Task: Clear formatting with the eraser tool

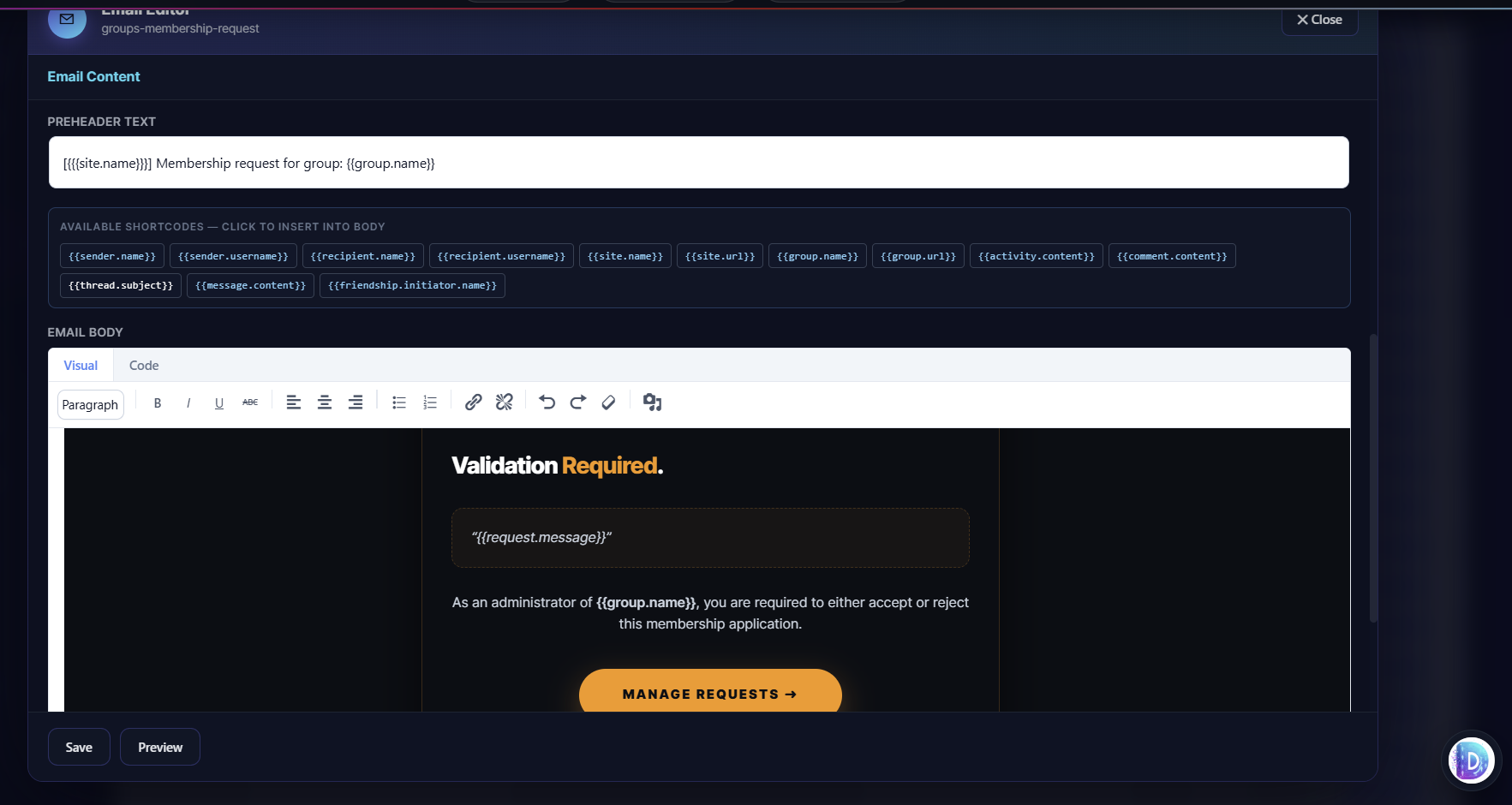Action: 608,402
